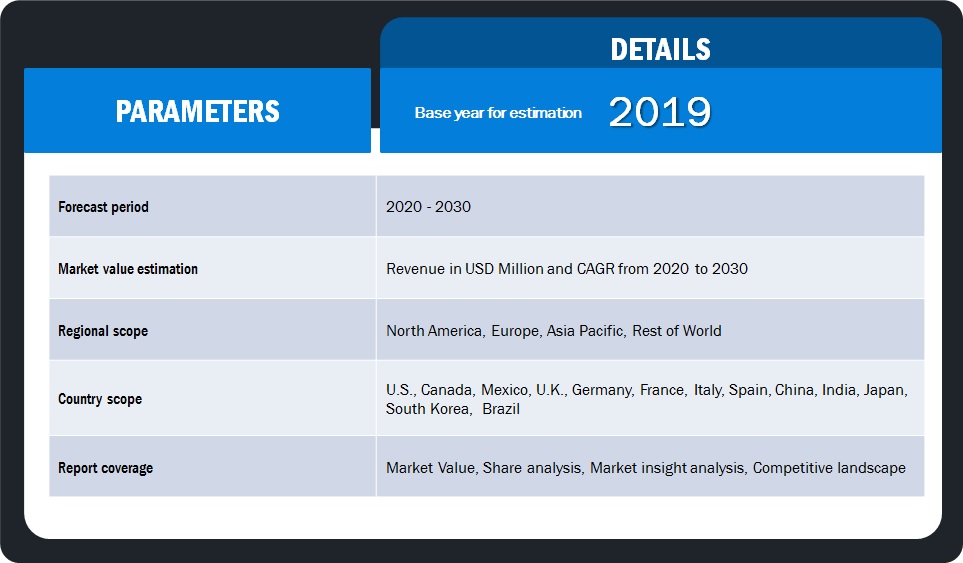Click the large 2019 base year value
The image size is (963, 563).
660,113
